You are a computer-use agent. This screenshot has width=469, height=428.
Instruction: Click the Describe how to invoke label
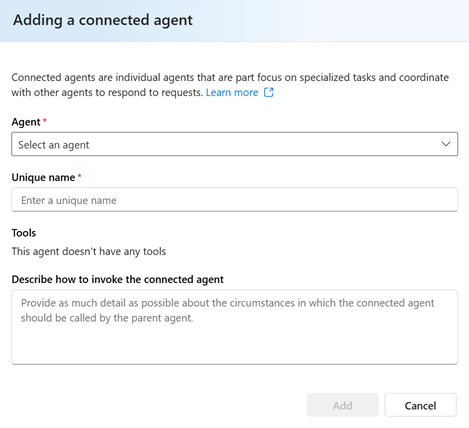tap(118, 279)
